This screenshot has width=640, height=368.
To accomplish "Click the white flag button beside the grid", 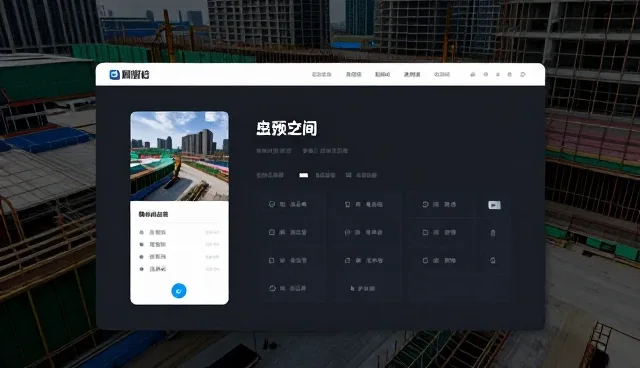I will pyautogui.click(x=494, y=205).
